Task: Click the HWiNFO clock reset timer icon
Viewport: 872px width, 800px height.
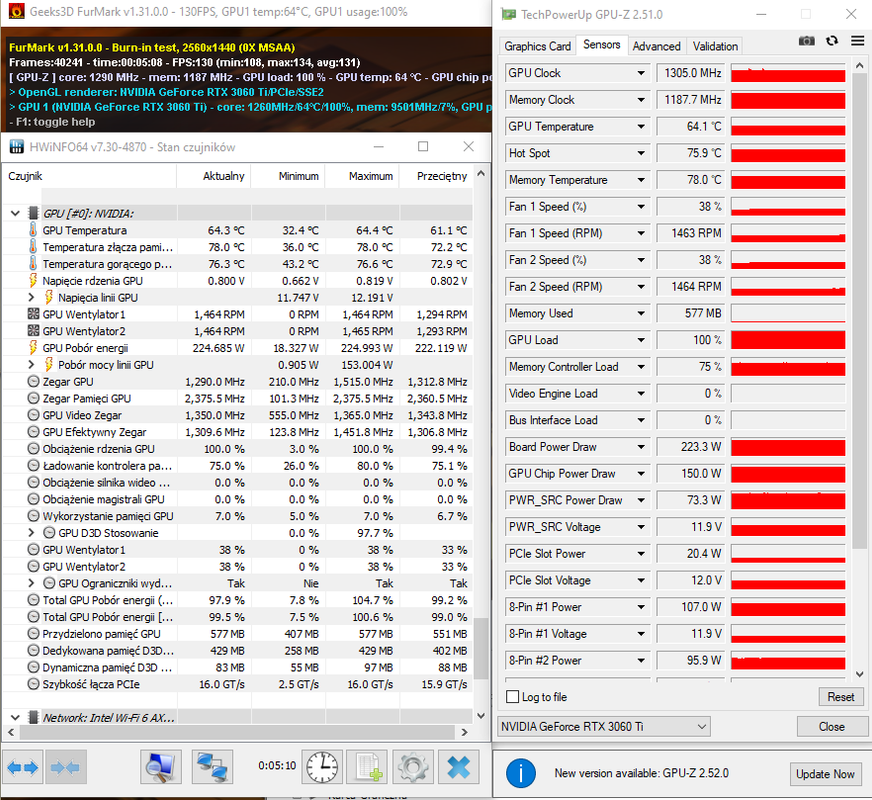Action: point(322,768)
